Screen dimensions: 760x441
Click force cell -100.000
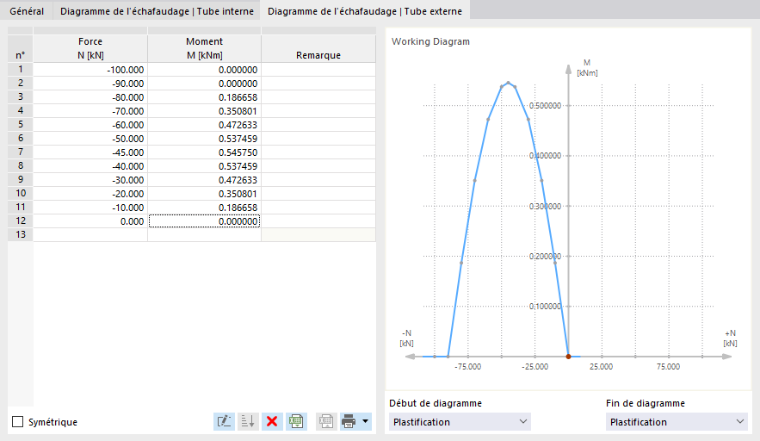click(x=90, y=70)
